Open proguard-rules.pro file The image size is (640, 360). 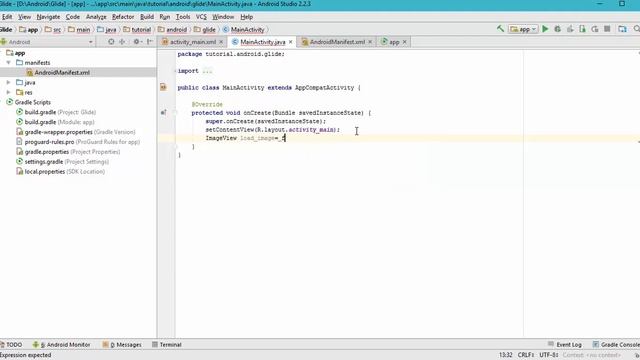pos(78,142)
